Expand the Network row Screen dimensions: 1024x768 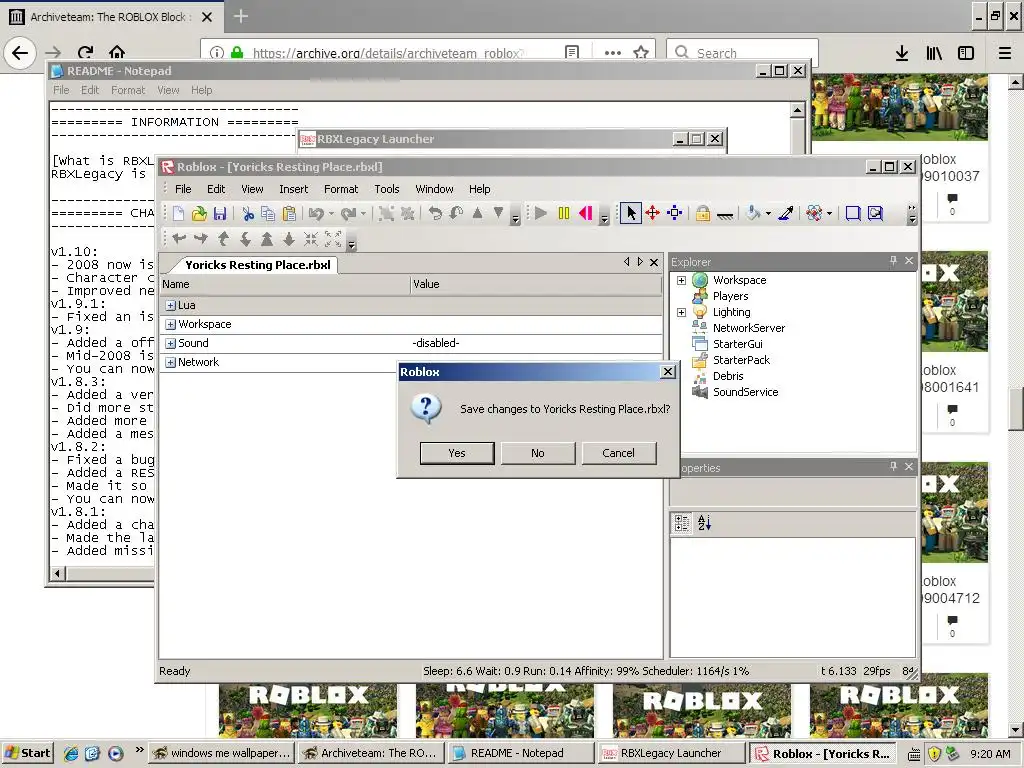tap(170, 362)
